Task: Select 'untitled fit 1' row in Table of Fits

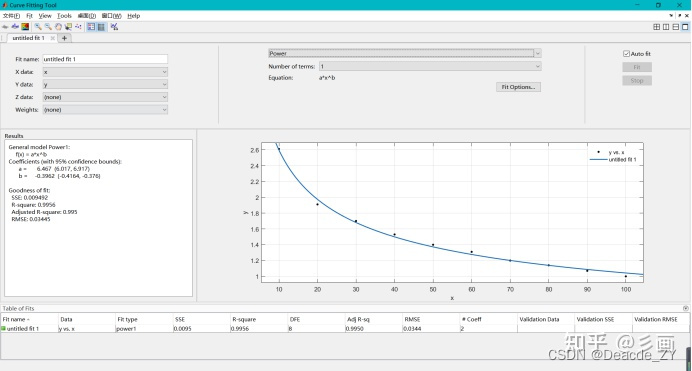Action: 345,329
